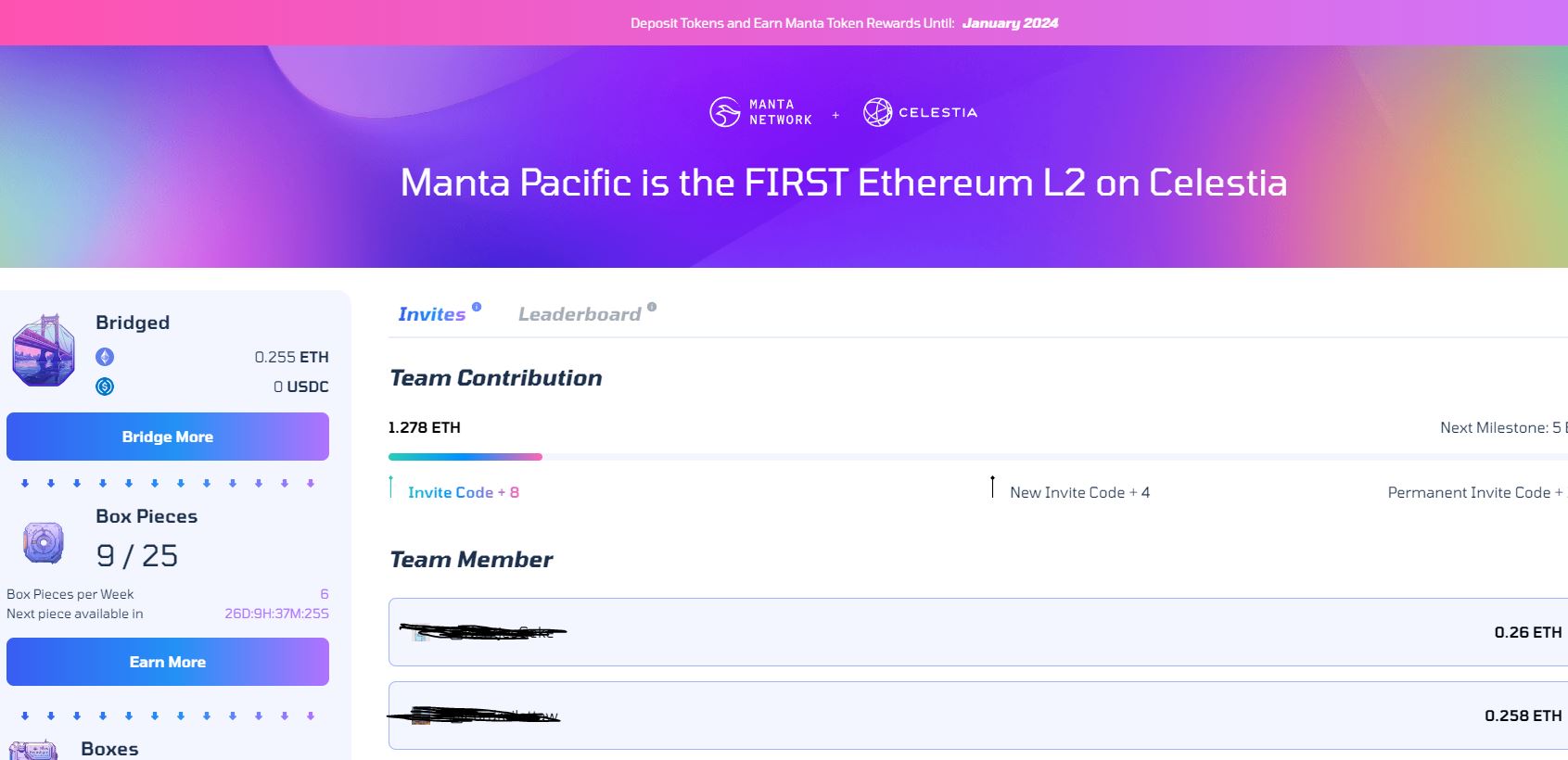Click the Bridged bridge illustration icon
Image resolution: width=1568 pixels, height=760 pixels.
pos(44,350)
